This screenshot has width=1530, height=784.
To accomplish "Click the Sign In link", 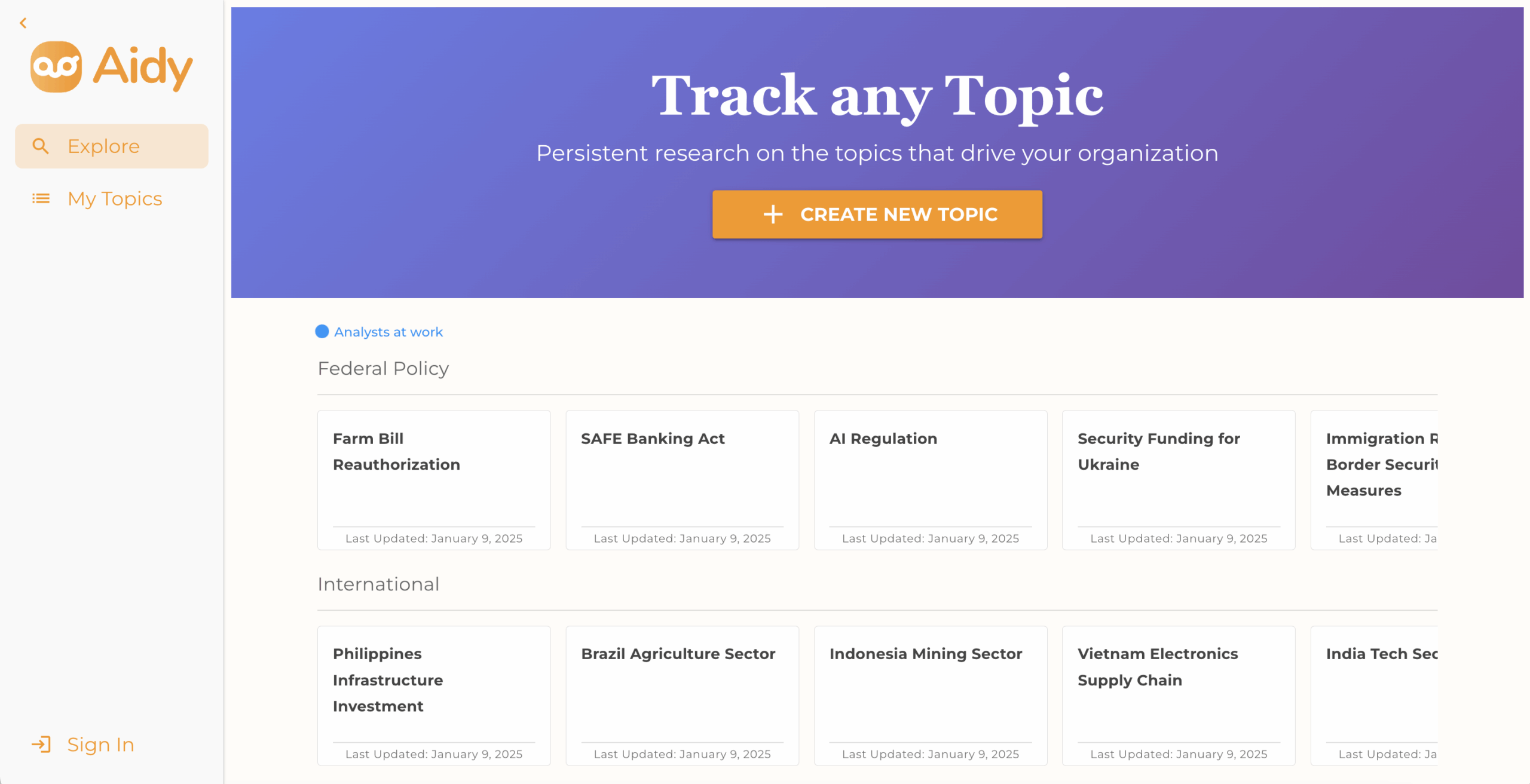I will 83,744.
